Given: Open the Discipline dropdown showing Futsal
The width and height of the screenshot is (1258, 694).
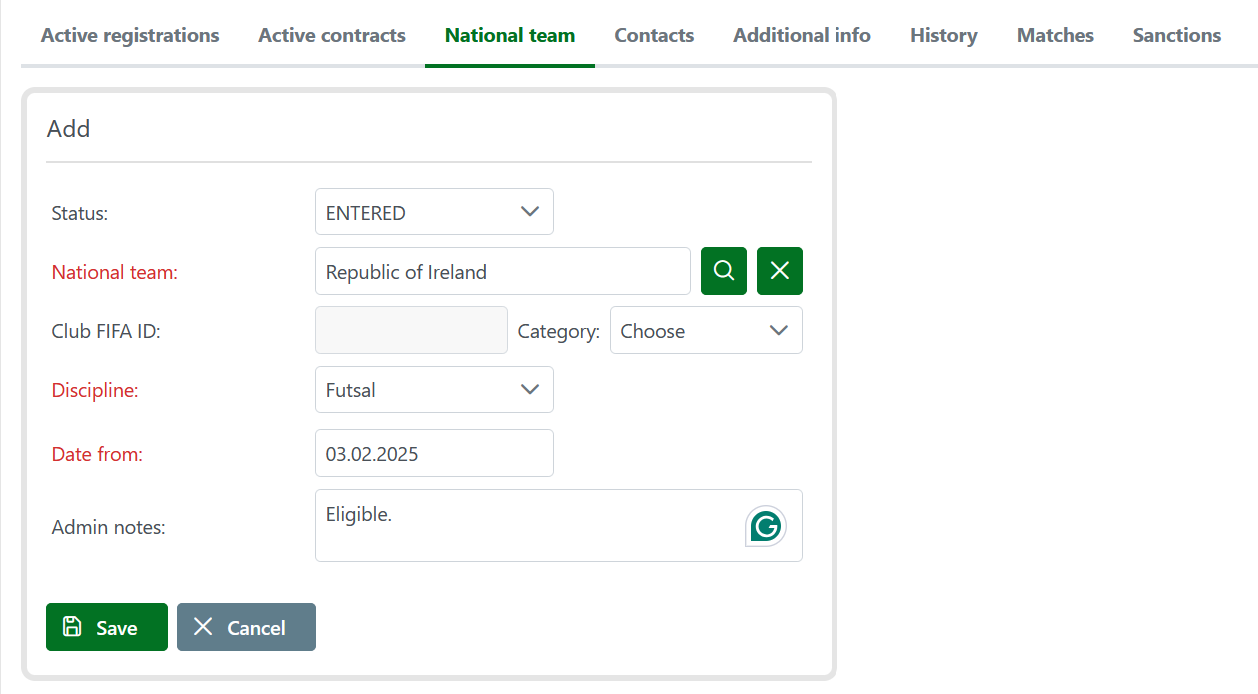Looking at the screenshot, I should pos(433,390).
